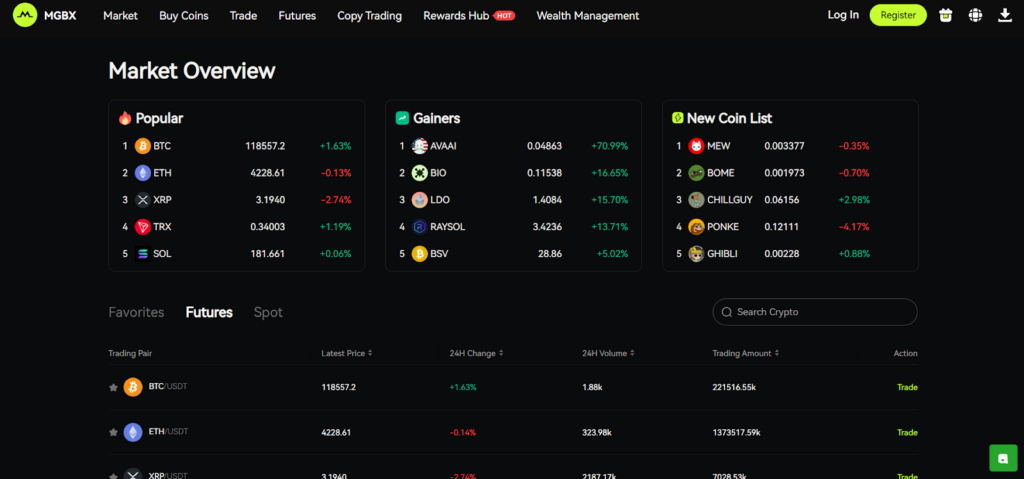Viewport: 1024px width, 479px height.
Task: Click the Ethereum icon in ETH/USDT table row
Action: click(x=133, y=432)
